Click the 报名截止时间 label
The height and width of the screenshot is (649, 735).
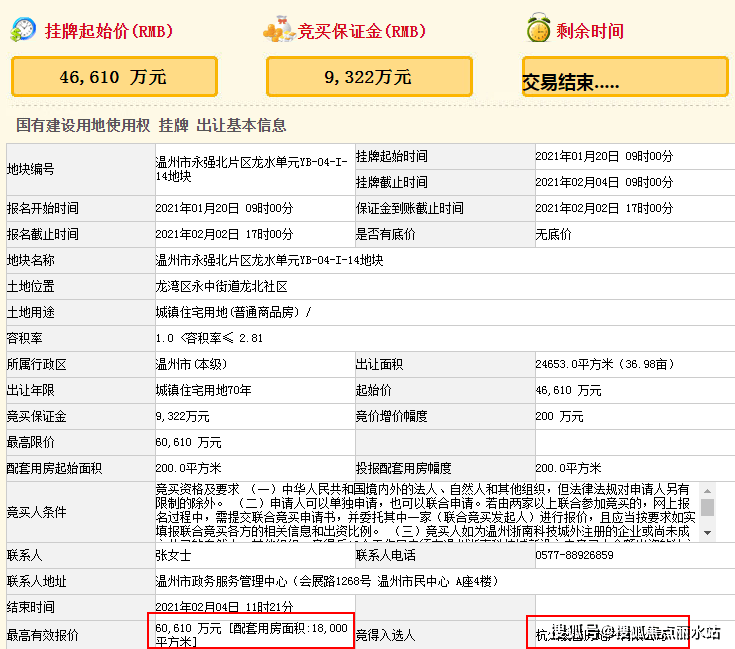coord(43,234)
